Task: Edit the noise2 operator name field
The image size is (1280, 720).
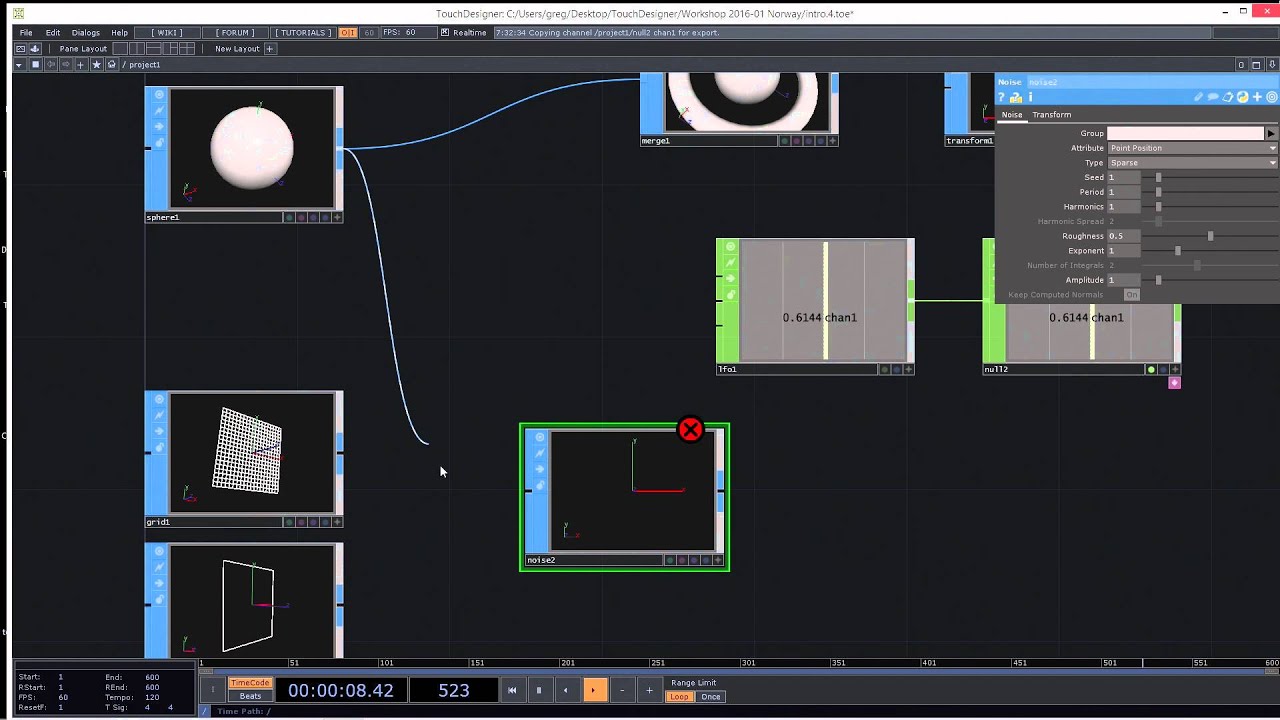Action: [1150, 82]
